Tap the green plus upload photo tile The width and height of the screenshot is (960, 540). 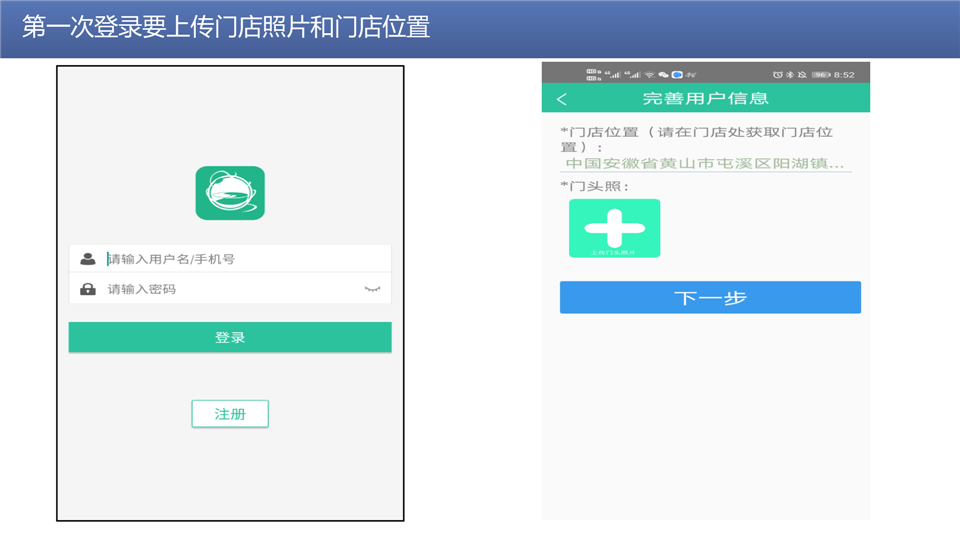click(x=614, y=228)
